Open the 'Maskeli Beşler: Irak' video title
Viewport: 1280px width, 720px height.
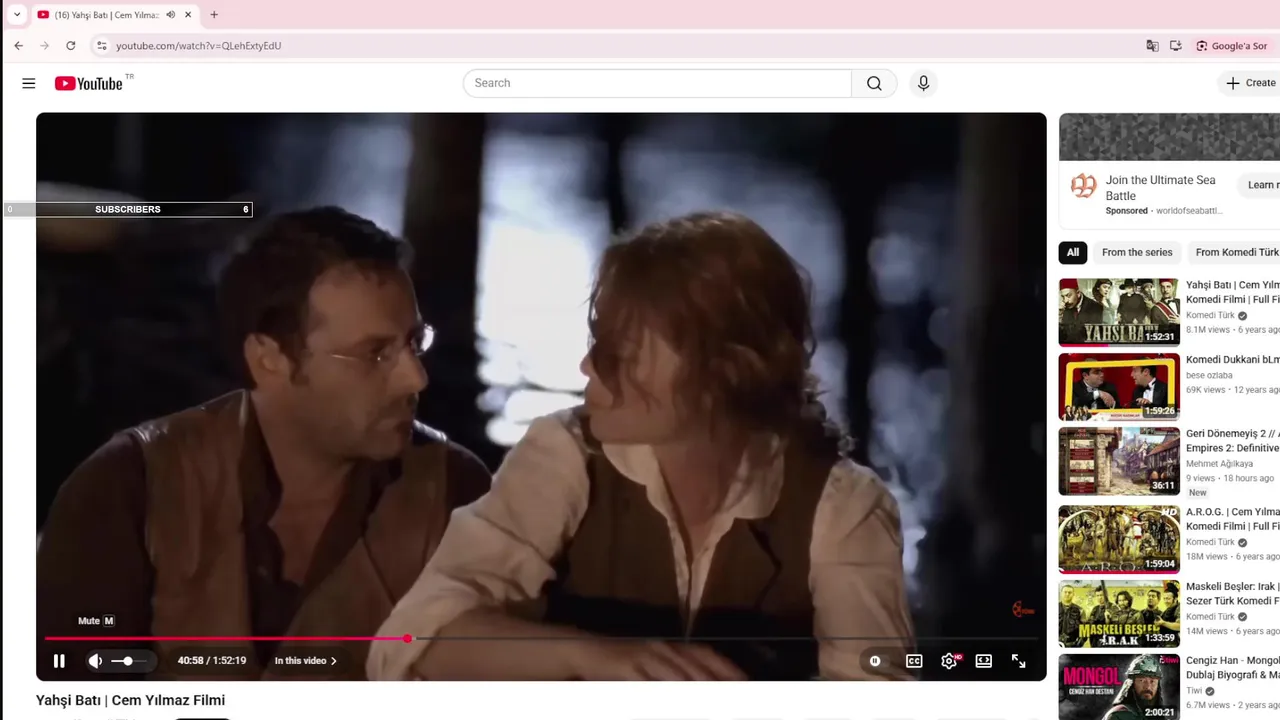pyautogui.click(x=1233, y=594)
